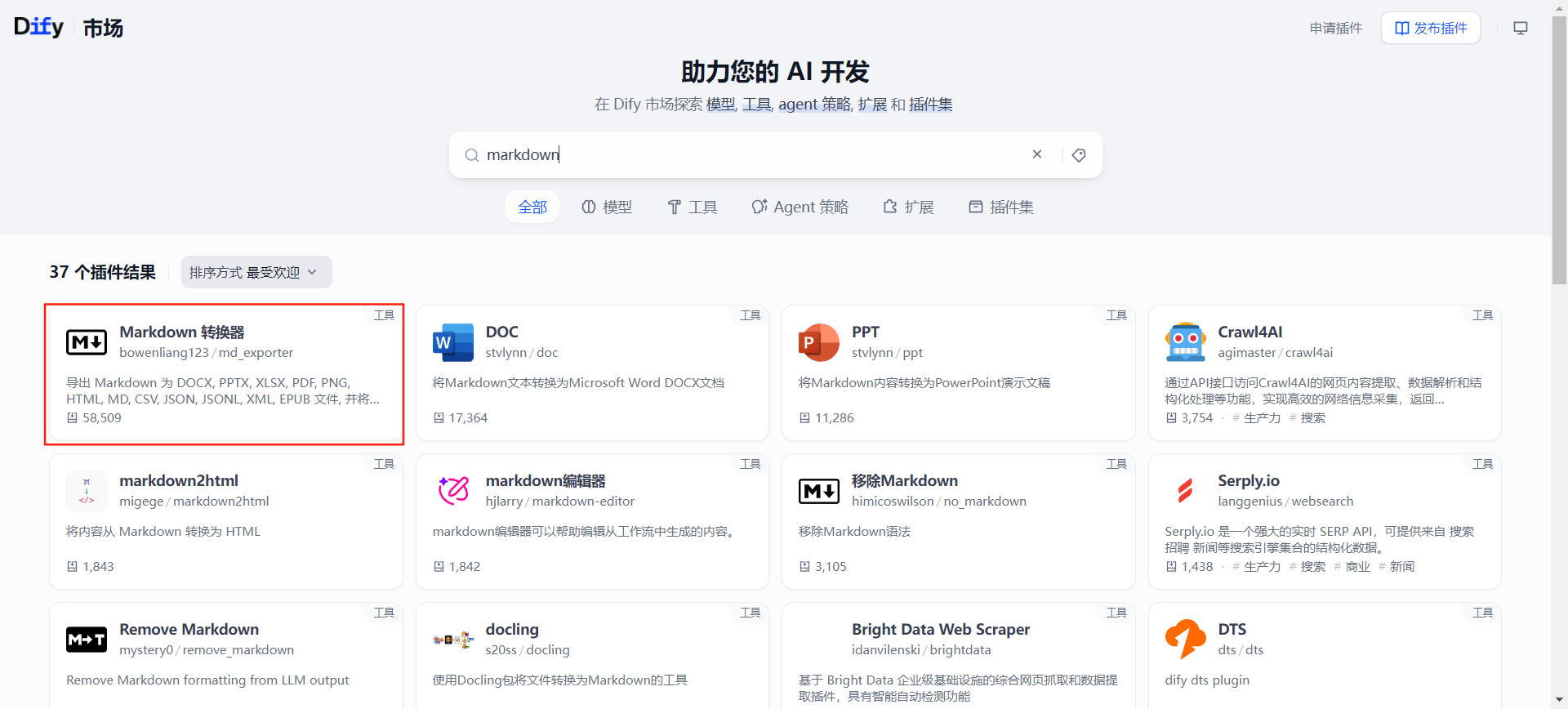Click the # 商业 tag on Serply.io
The height and width of the screenshot is (709, 1568).
[1352, 566]
